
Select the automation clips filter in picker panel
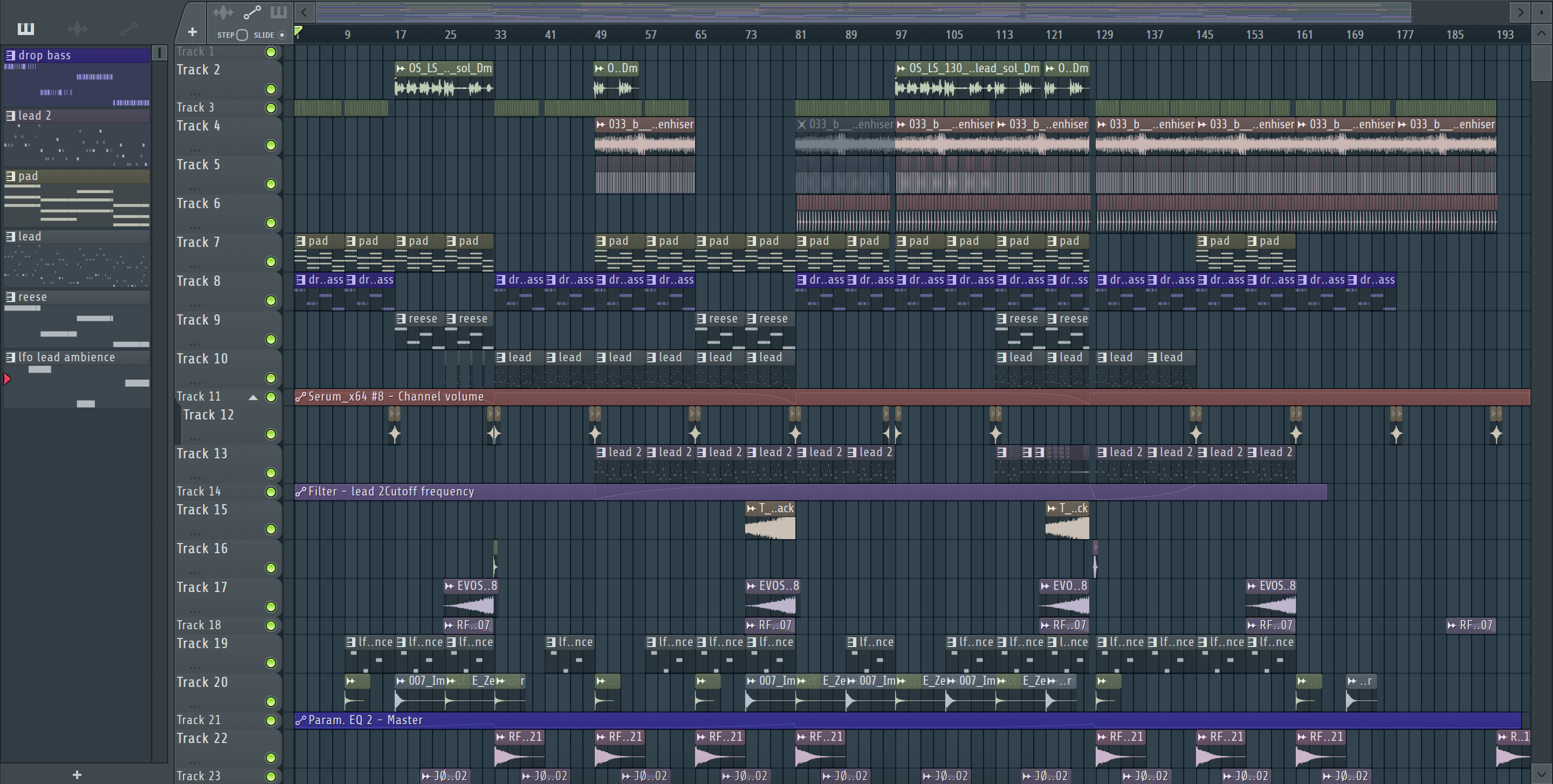[128, 29]
